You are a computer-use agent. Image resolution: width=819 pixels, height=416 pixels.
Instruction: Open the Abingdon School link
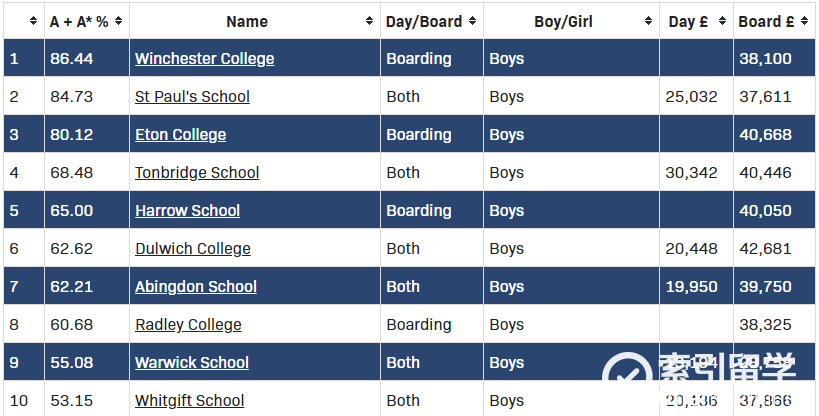(196, 287)
